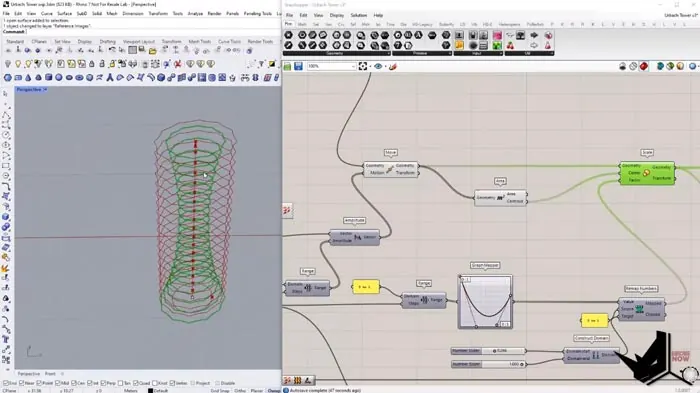The image size is (700, 393).
Task: Toggle the Cen object snap checkbox
Action: (74, 383)
